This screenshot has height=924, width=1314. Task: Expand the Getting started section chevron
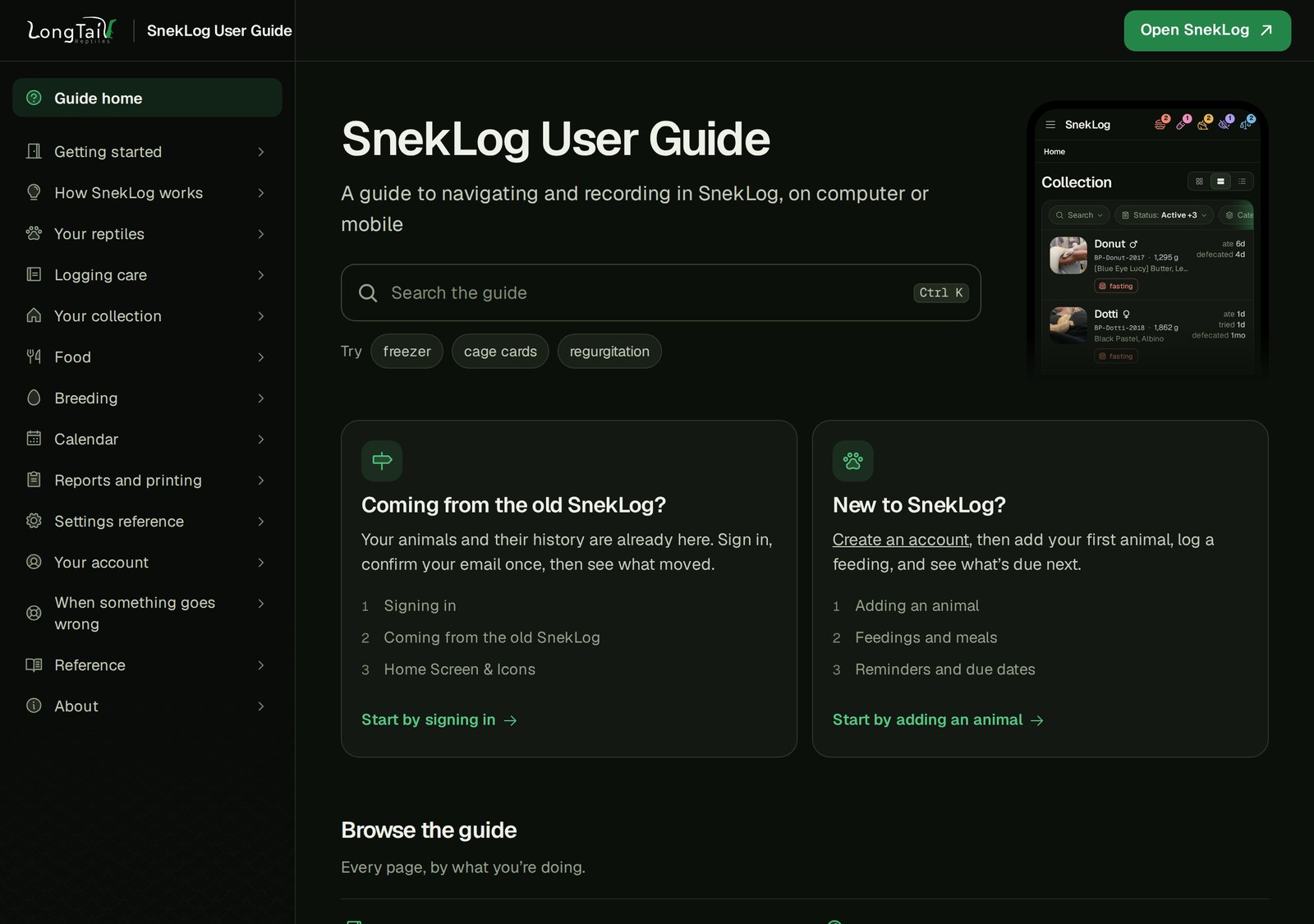pos(260,152)
